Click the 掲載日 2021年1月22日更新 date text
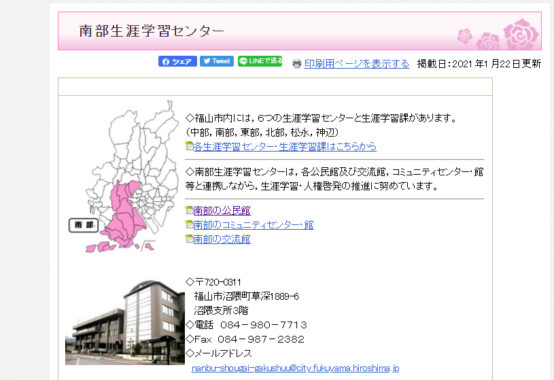The image size is (554, 380). [x=479, y=64]
